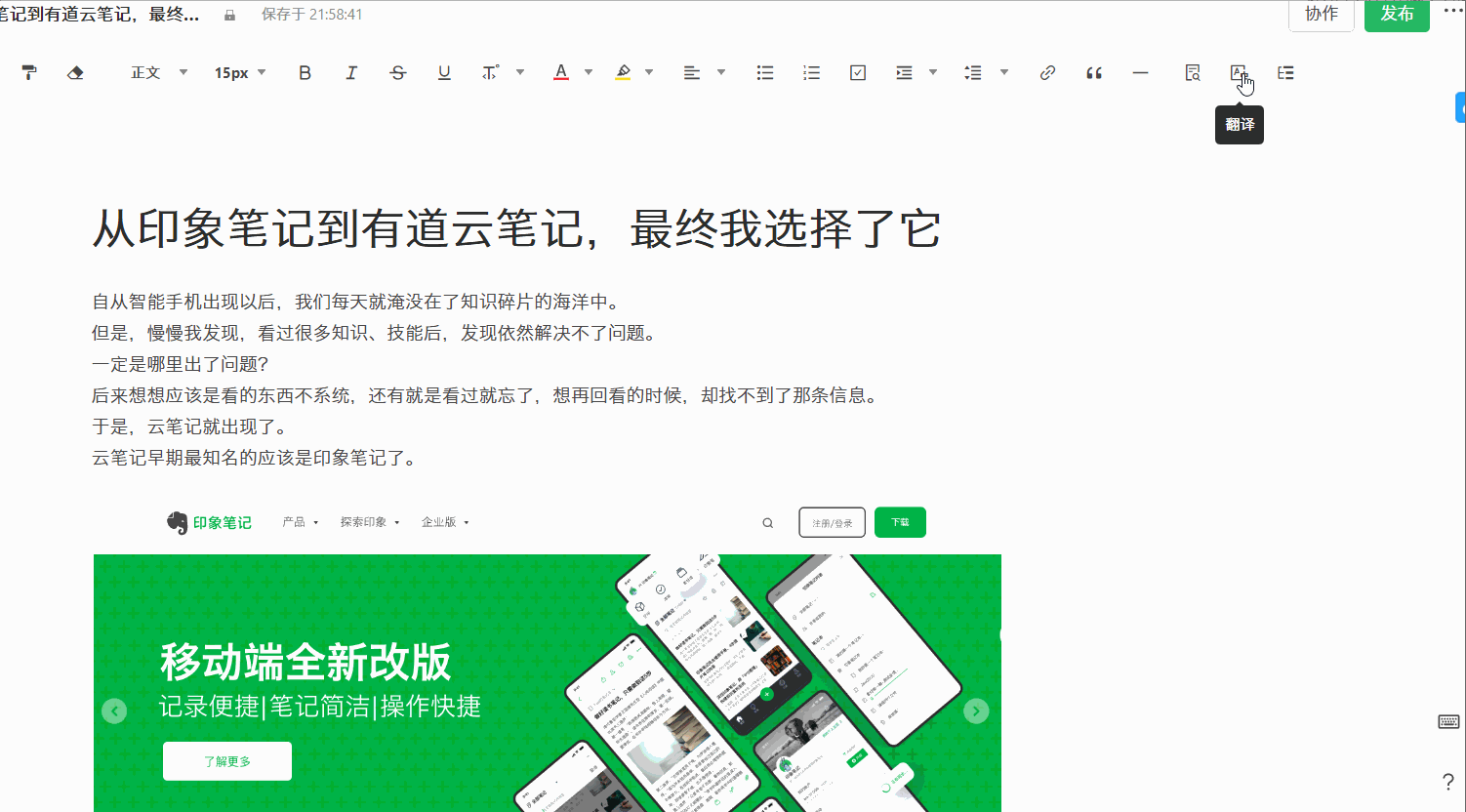Viewport: 1466px width, 812px height.
Task: Insert a checkbox to-do item
Action: pyautogui.click(x=858, y=72)
